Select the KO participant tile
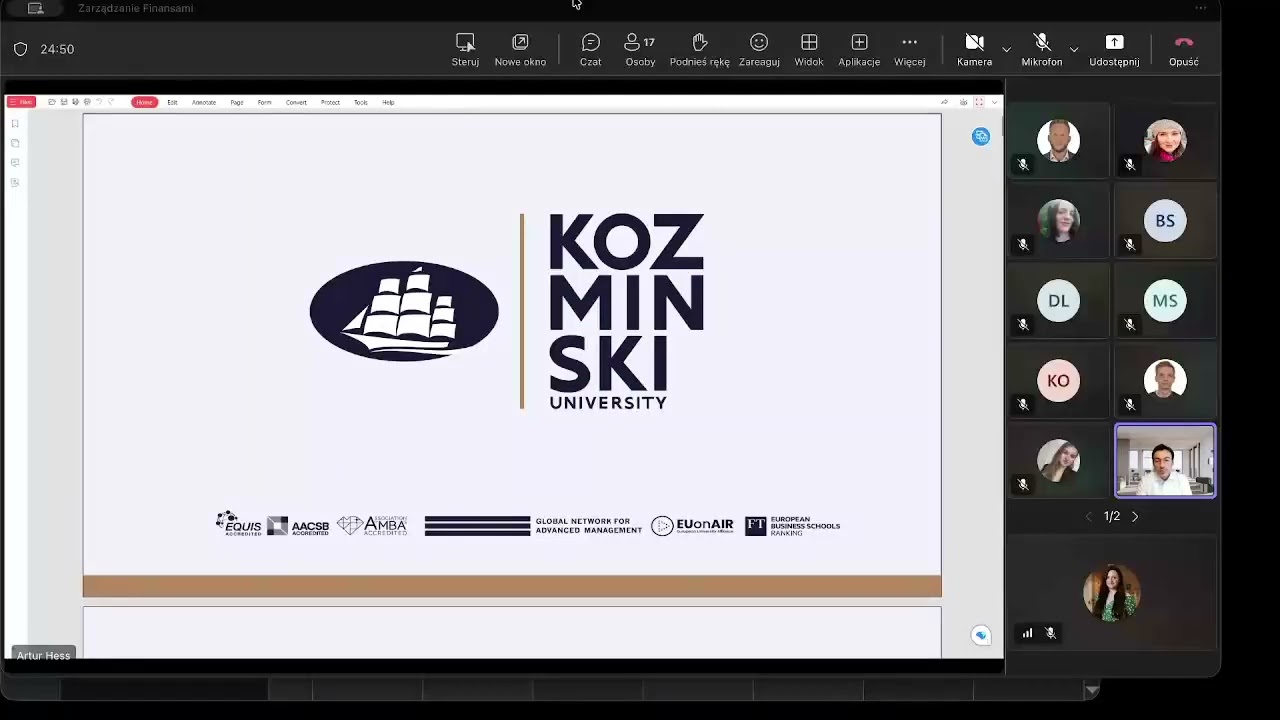 click(1058, 381)
